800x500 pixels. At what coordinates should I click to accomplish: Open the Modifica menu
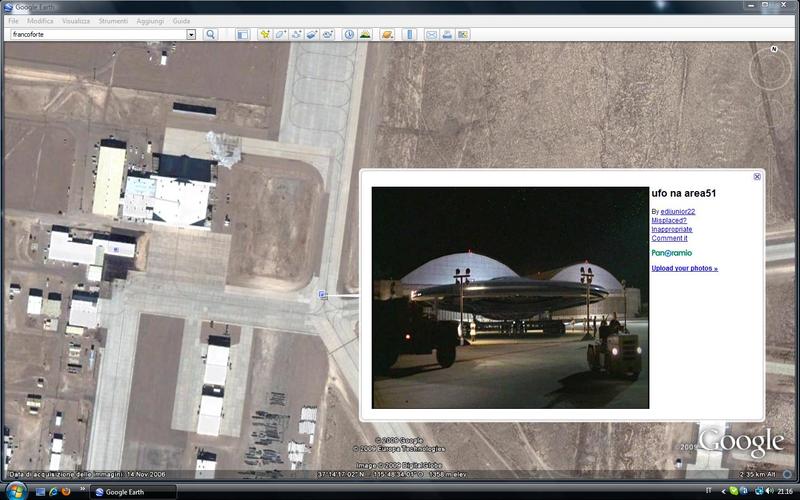pyautogui.click(x=40, y=21)
